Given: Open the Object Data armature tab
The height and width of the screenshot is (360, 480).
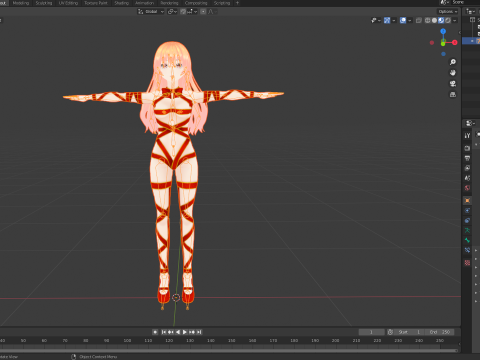Looking at the screenshot, I should (x=467, y=230).
